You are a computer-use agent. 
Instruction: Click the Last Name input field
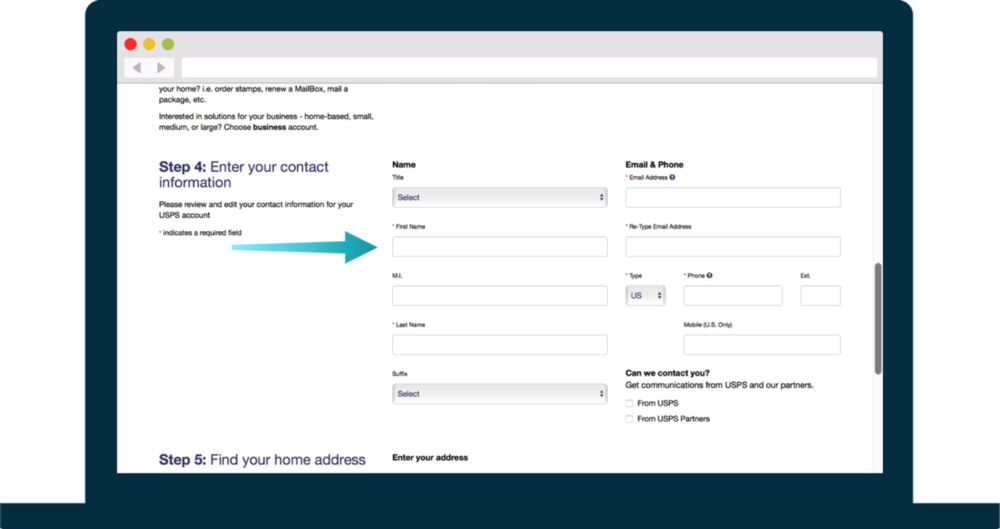click(x=500, y=345)
